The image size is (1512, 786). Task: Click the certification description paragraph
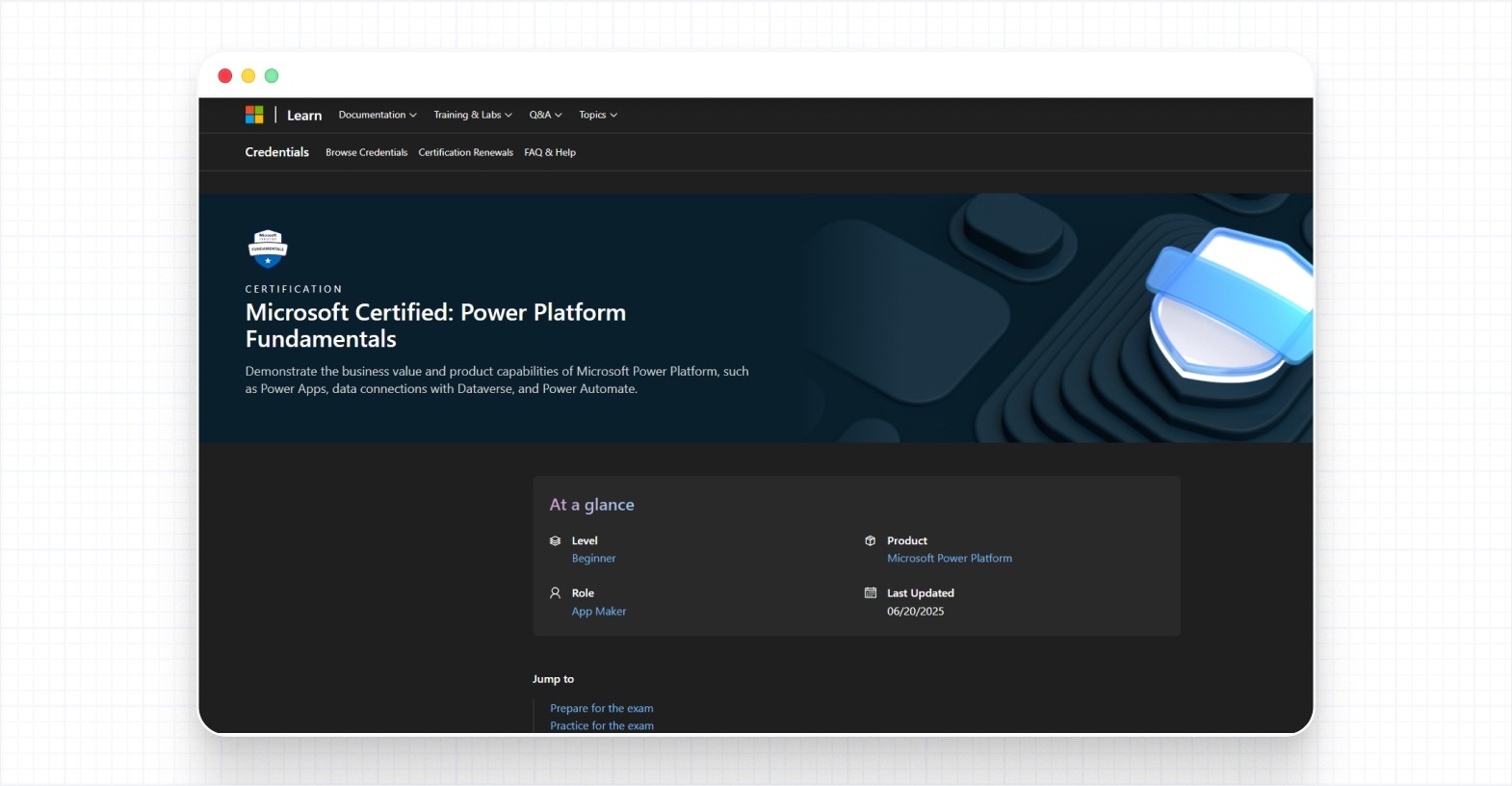coord(497,380)
